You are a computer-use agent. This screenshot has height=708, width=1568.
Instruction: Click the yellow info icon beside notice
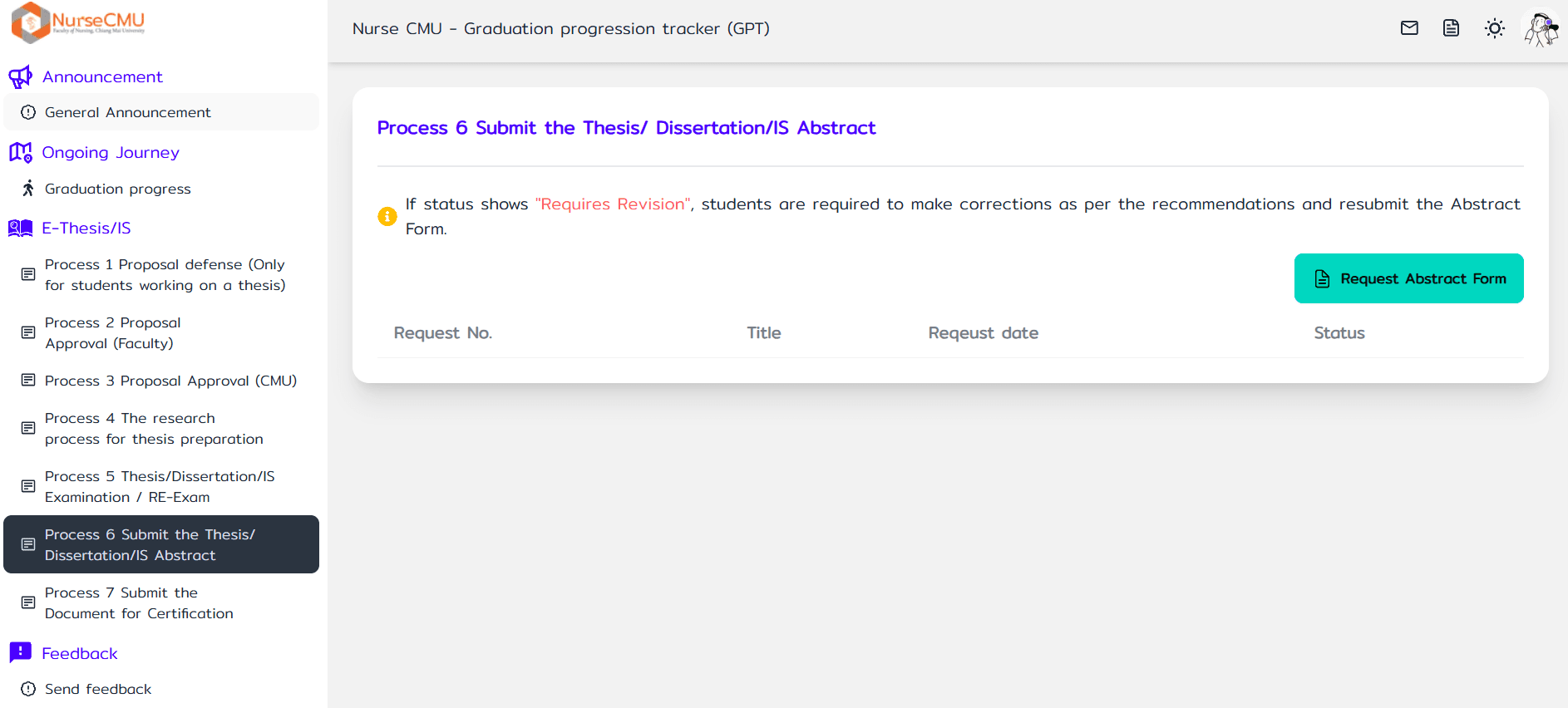[387, 216]
